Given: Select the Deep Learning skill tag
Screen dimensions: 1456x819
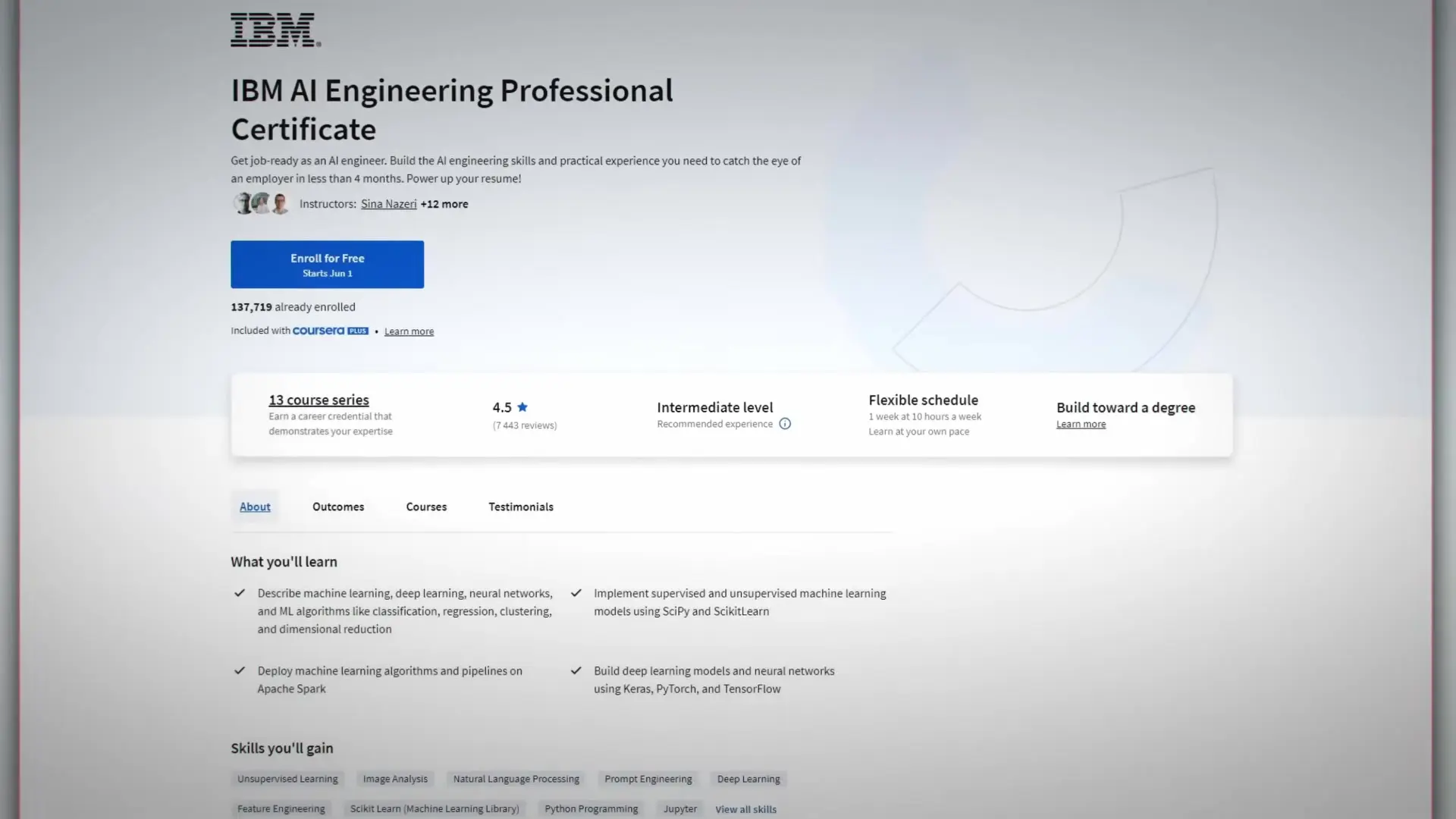Looking at the screenshot, I should coord(748,779).
